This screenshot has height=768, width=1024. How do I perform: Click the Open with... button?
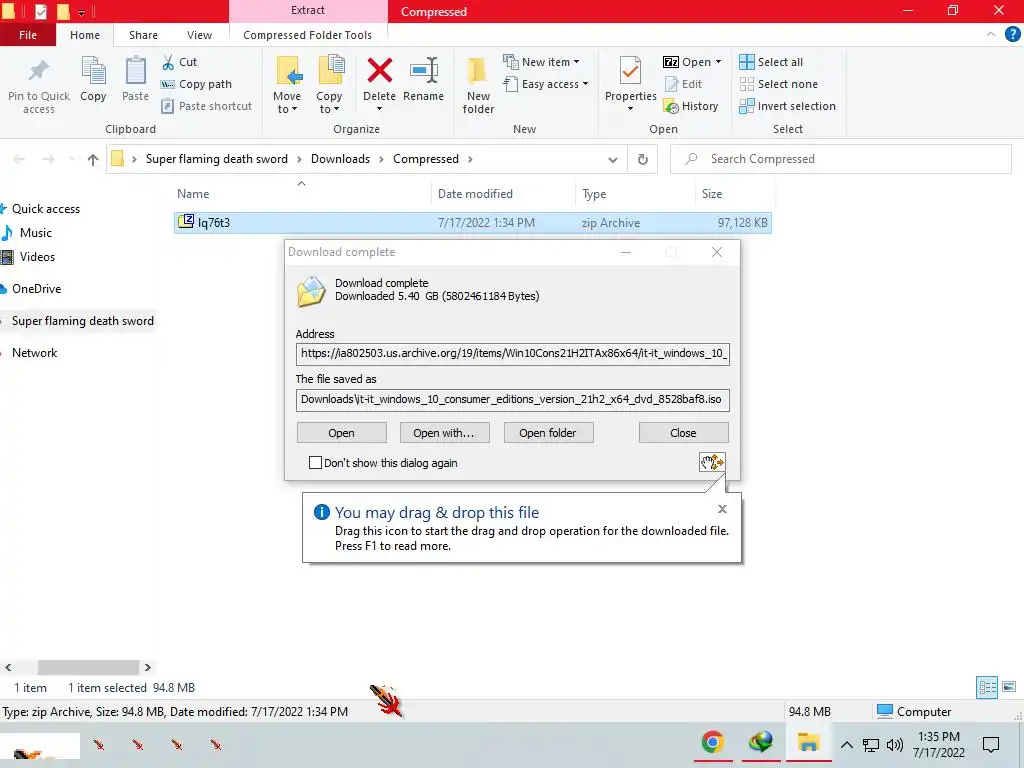(444, 433)
